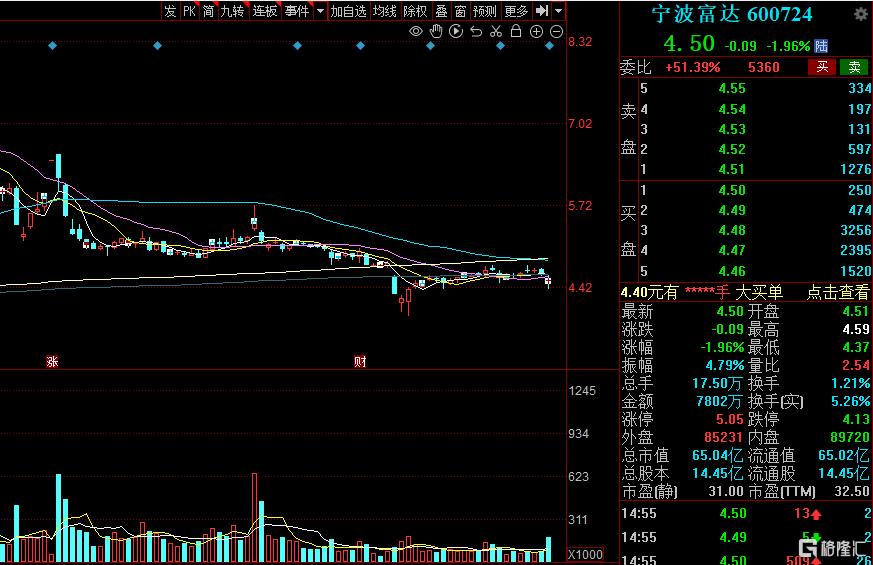Image resolution: width=873 pixels, height=565 pixels.
Task: Click the 量比 value 2.54
Action: tap(856, 366)
